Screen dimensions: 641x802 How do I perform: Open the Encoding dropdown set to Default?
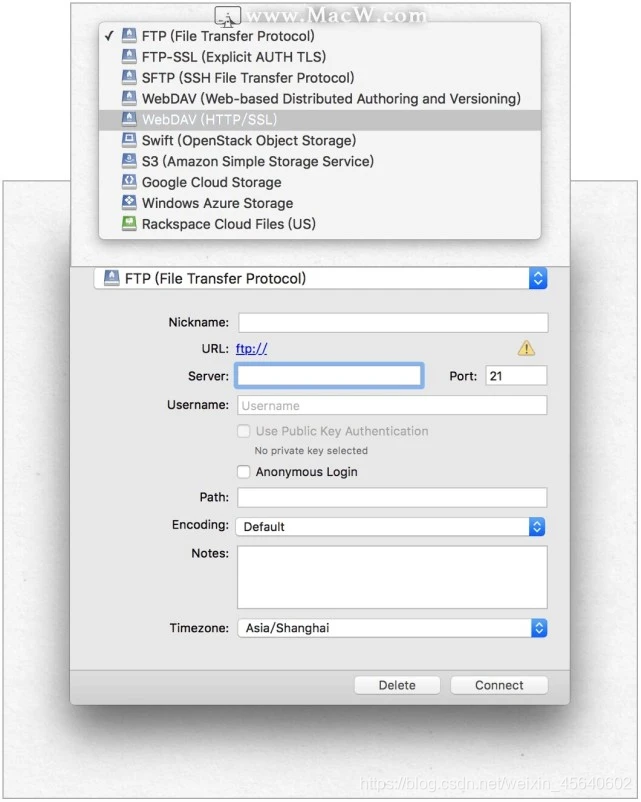(390, 526)
